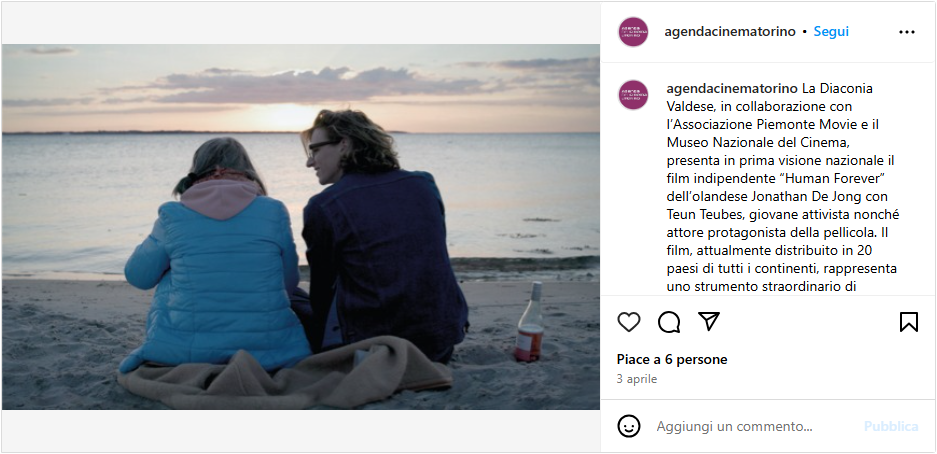The image size is (937, 454).
Task: Like the post with the heart icon
Action: 629,322
